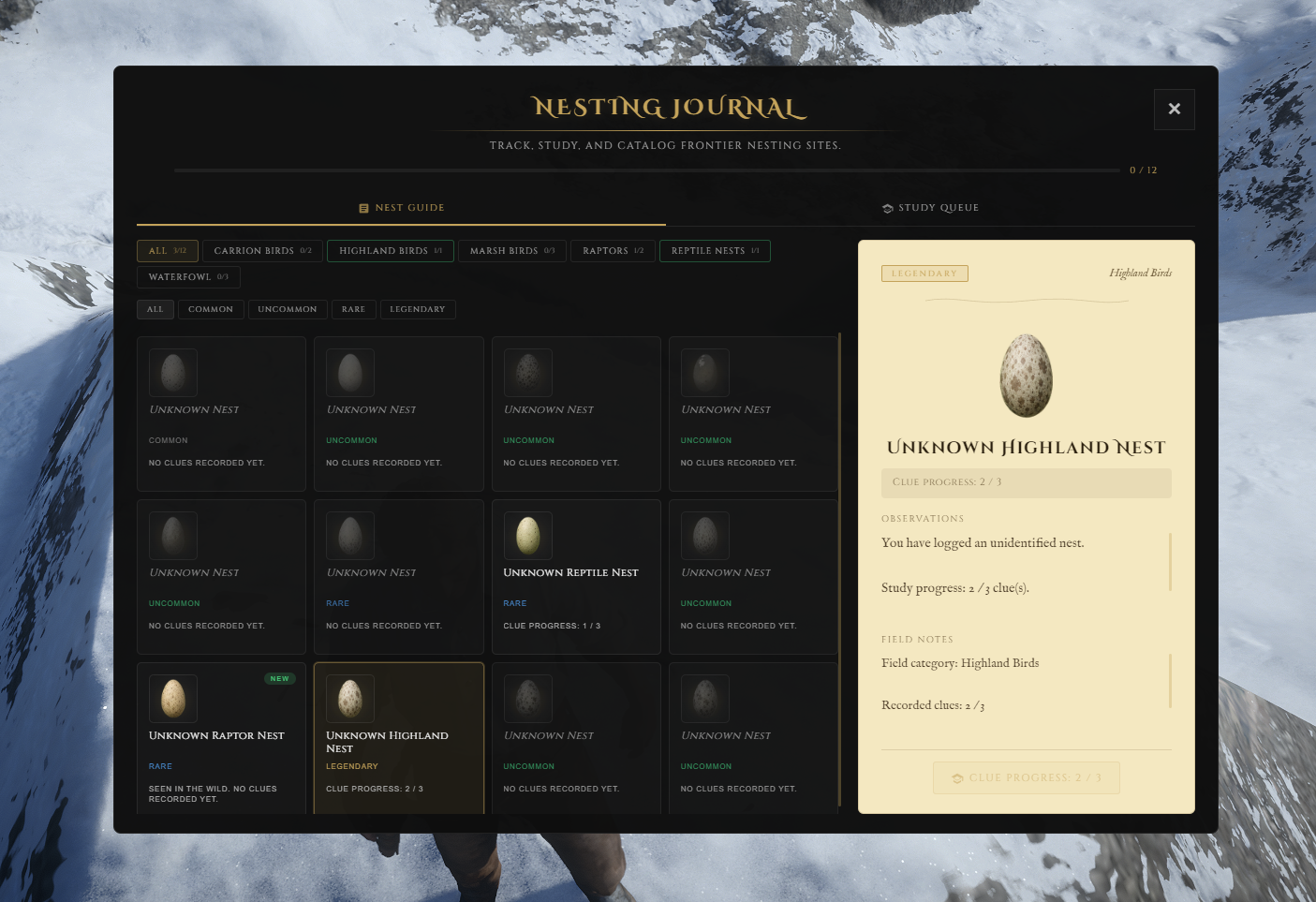Click the Unknown Raptor Nest egg icon
Screen dimensions: 1316x902
(173, 699)
